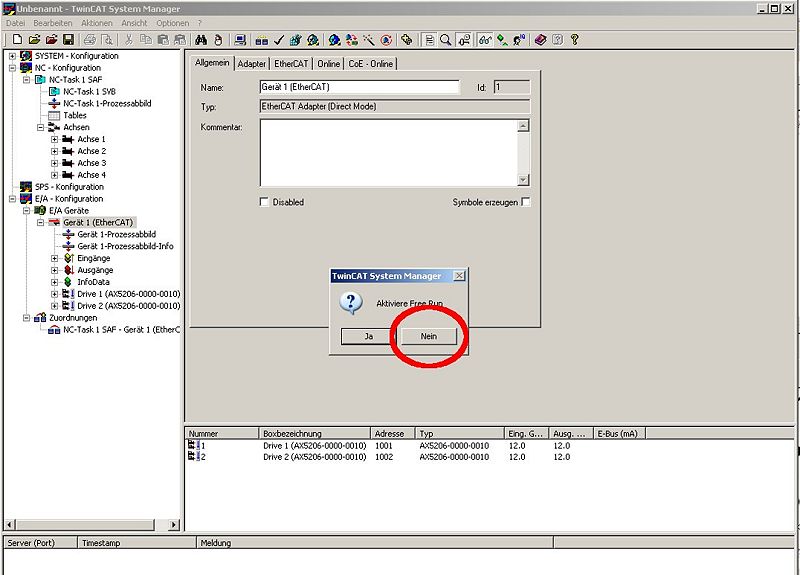Click the Find binoculars toolbar icon

point(201,40)
